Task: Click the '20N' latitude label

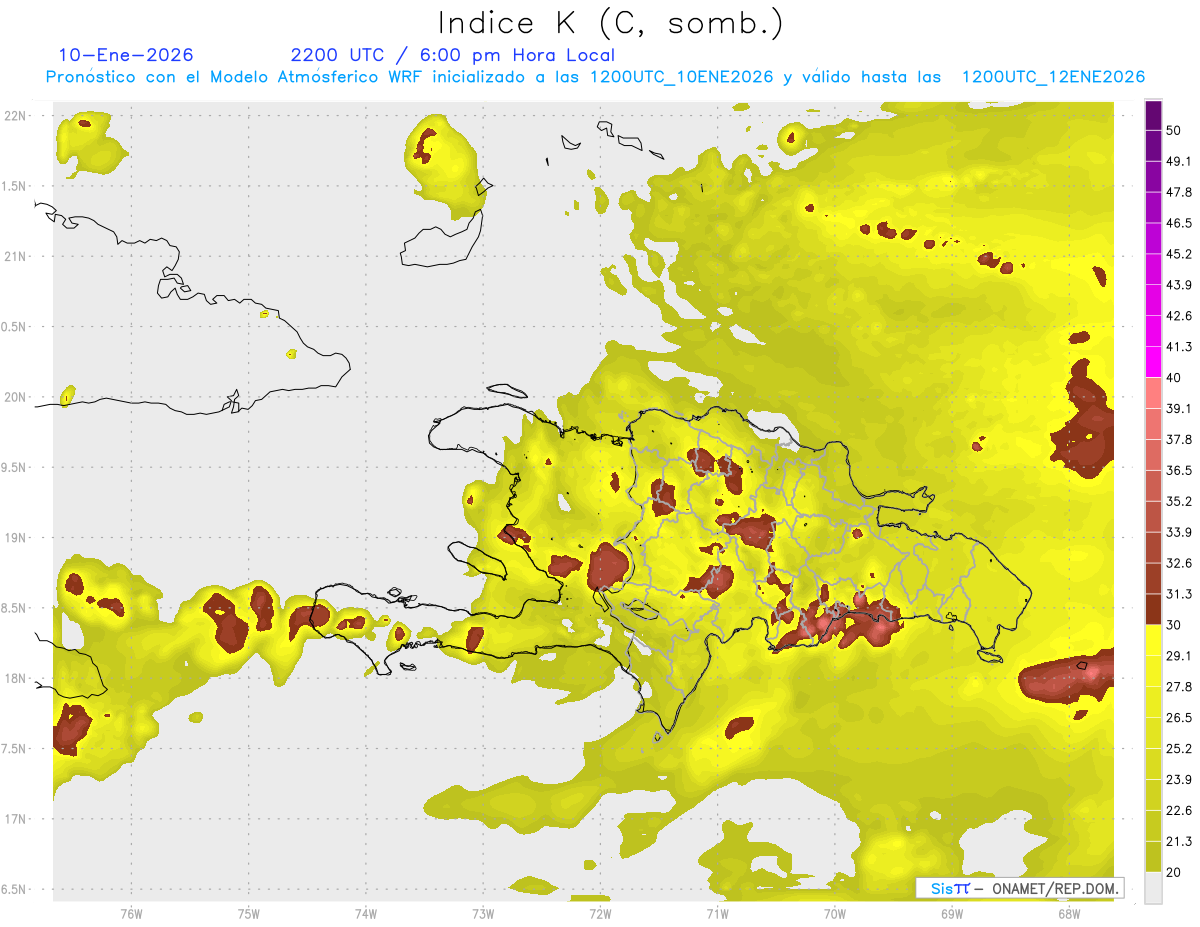Action: [17, 397]
